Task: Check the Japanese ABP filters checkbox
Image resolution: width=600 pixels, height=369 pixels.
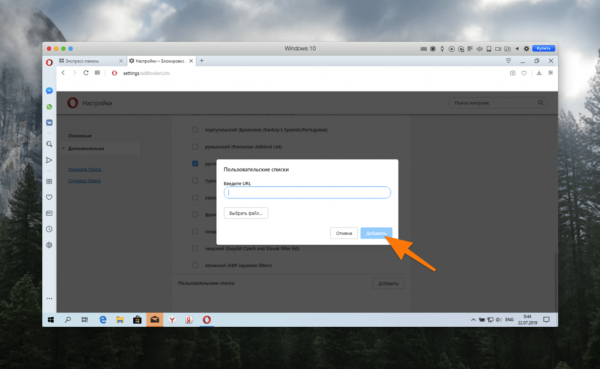Action: point(195,265)
